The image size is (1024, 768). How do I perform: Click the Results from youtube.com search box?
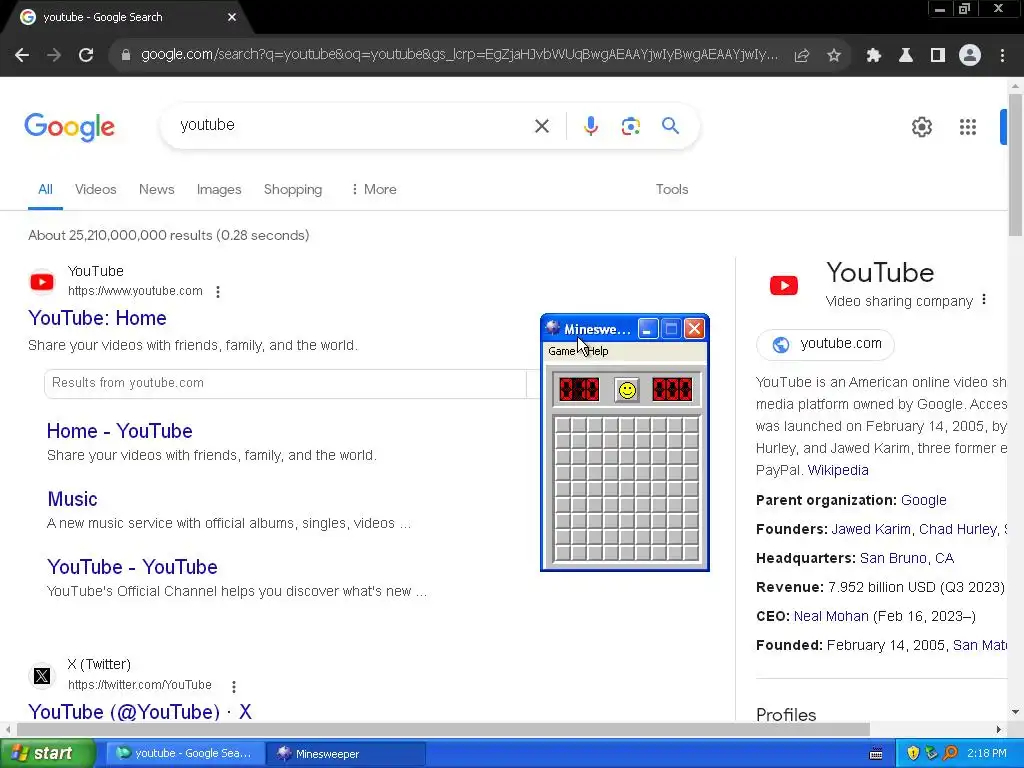click(285, 383)
